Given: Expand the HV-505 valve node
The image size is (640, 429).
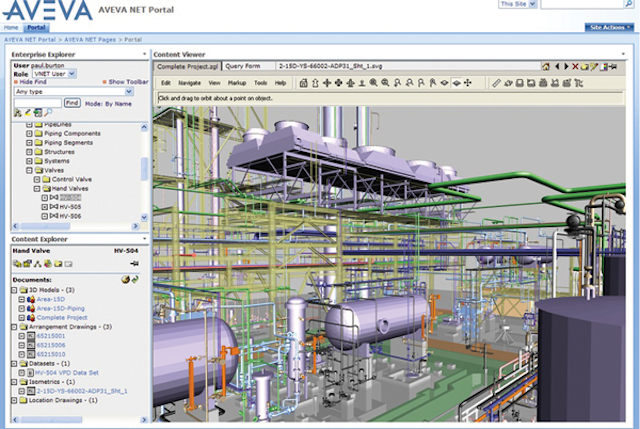Looking at the screenshot, I should point(44,207).
